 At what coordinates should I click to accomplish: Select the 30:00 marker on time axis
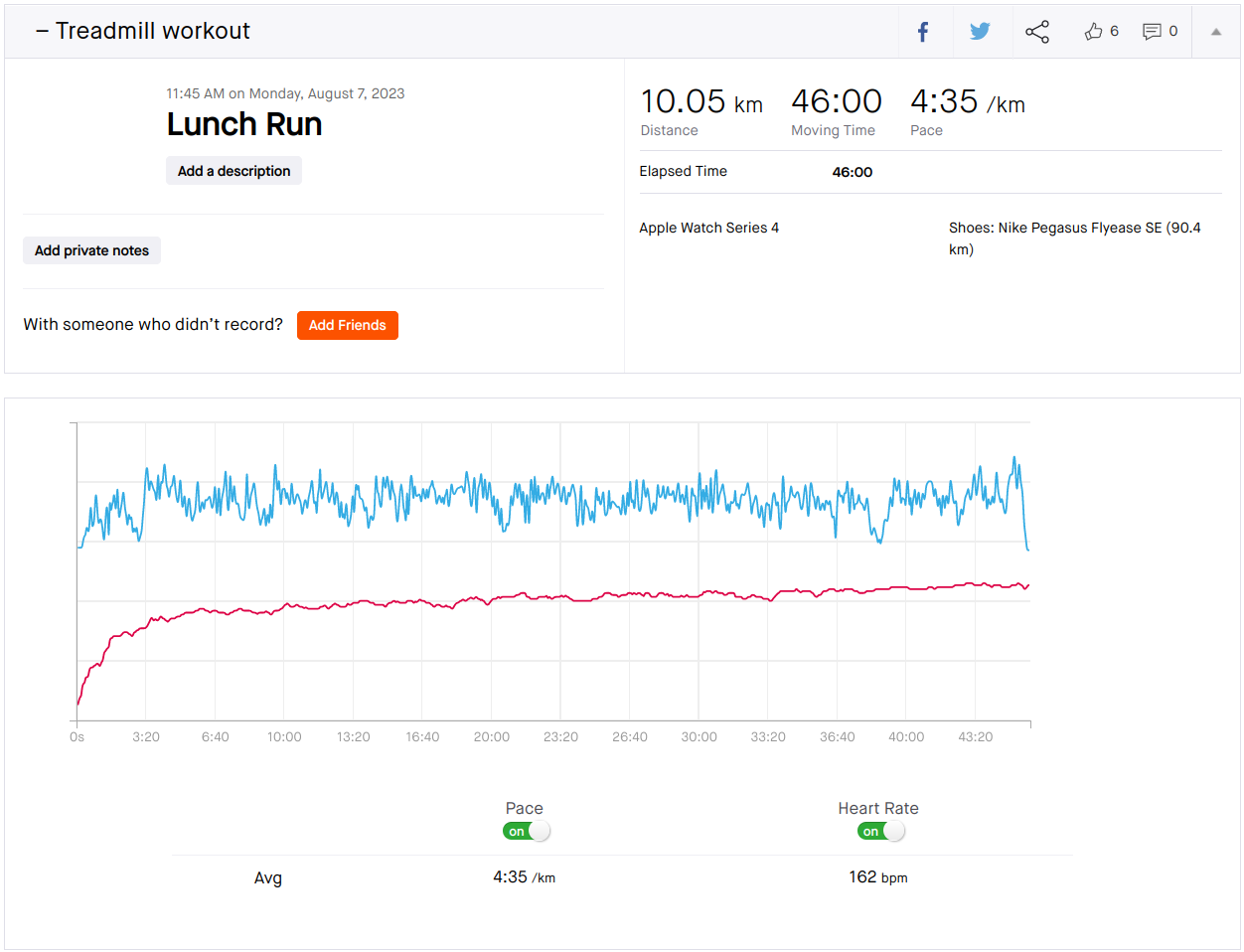pyautogui.click(x=699, y=737)
